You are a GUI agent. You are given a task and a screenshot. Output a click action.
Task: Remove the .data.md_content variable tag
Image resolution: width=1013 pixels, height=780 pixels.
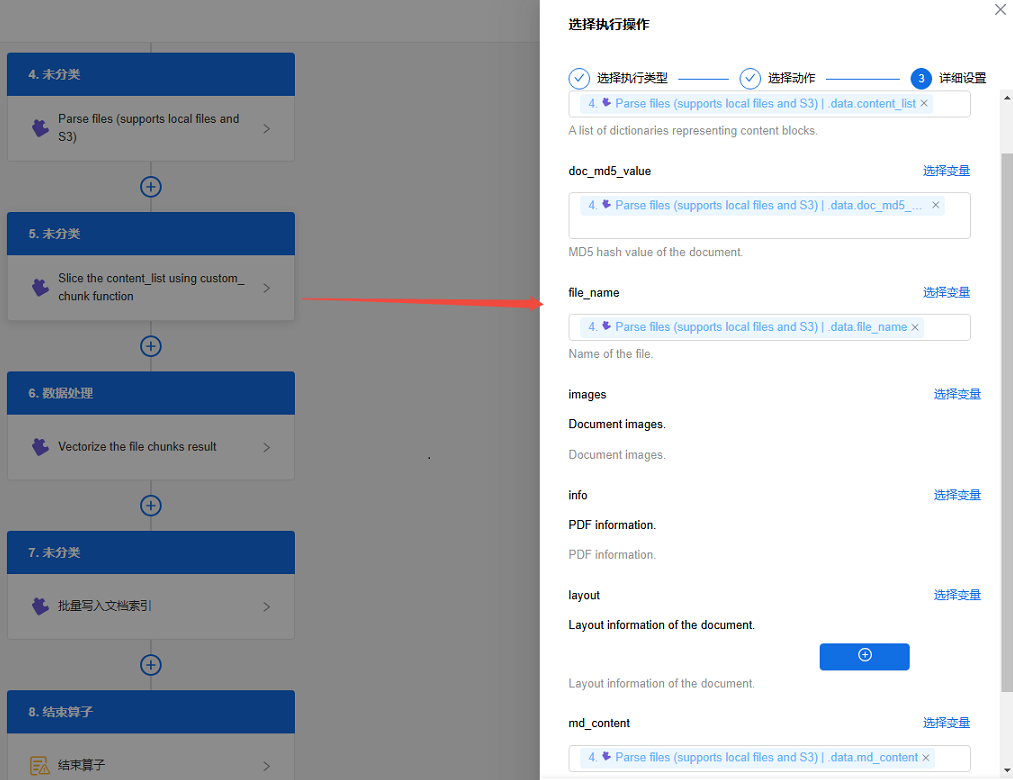[x=926, y=757]
